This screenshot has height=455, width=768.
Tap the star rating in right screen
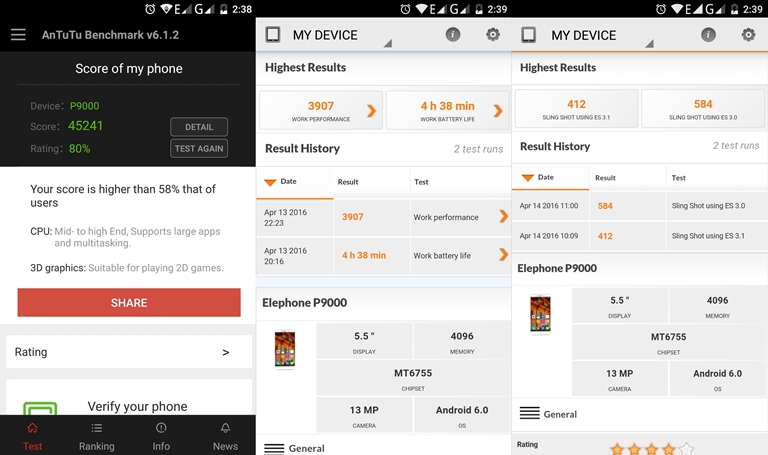point(651,449)
